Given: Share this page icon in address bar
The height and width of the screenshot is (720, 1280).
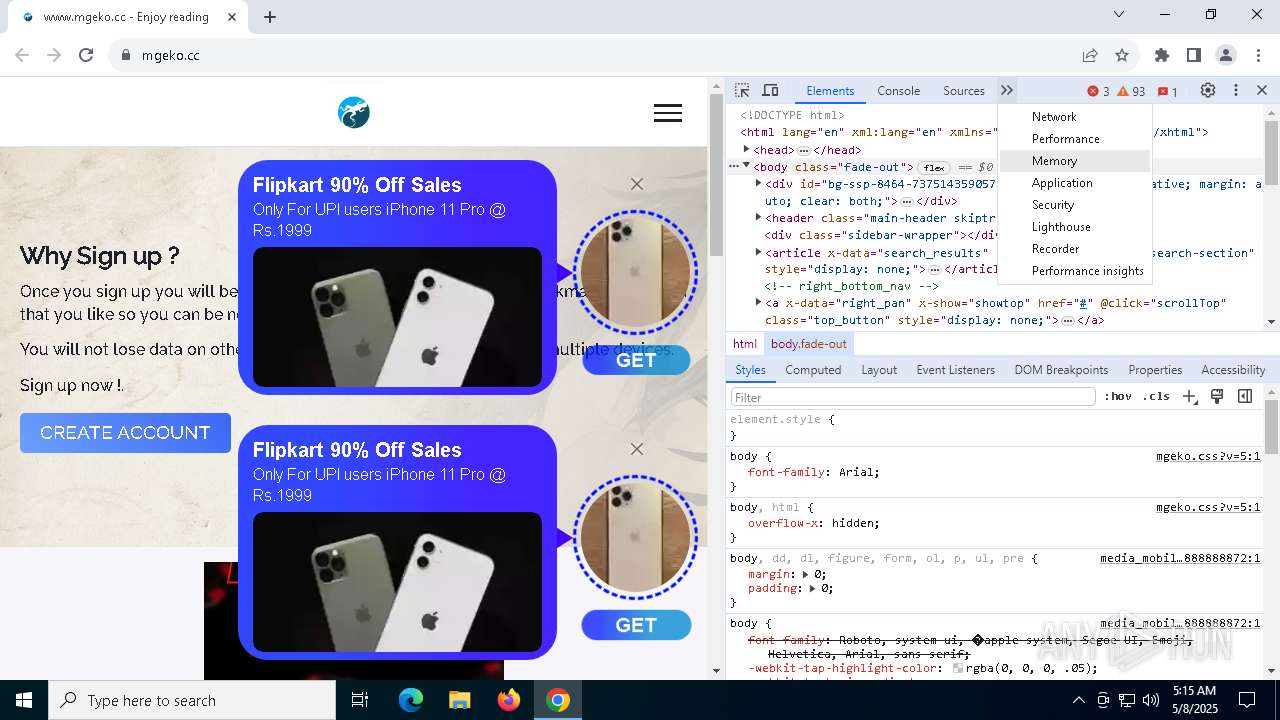Looking at the screenshot, I should [x=1090, y=55].
